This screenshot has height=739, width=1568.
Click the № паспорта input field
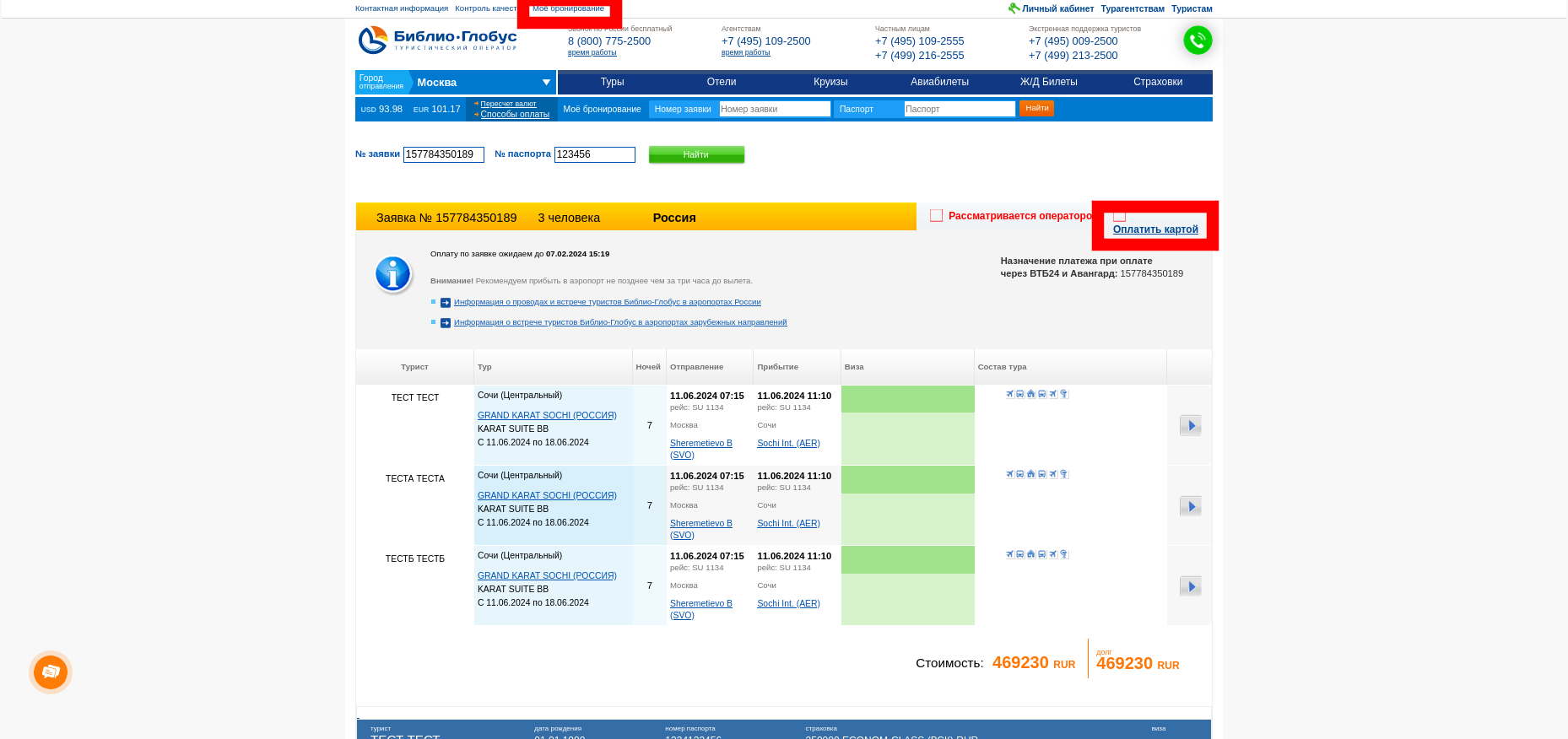(594, 154)
